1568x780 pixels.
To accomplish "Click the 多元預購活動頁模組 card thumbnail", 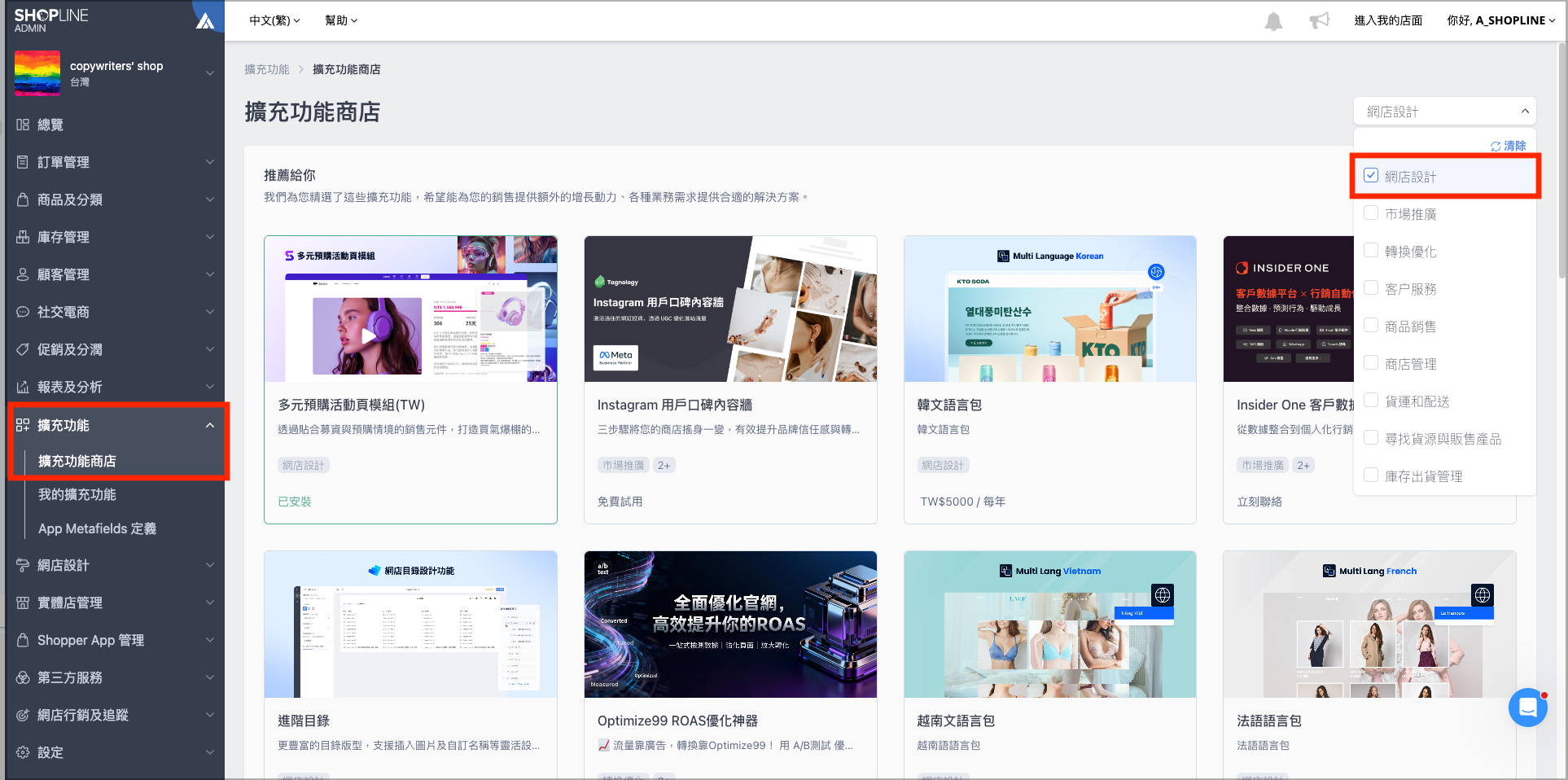I will 410,309.
